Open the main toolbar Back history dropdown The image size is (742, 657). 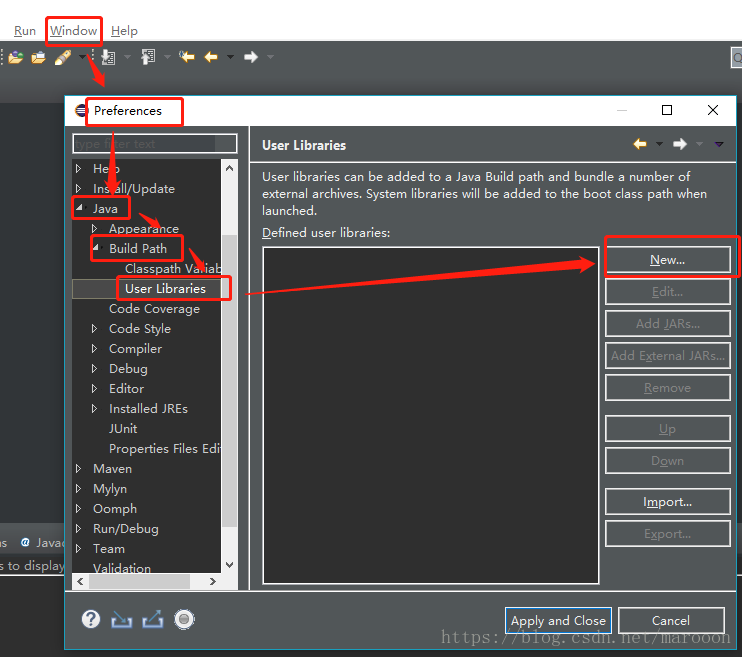tap(230, 57)
